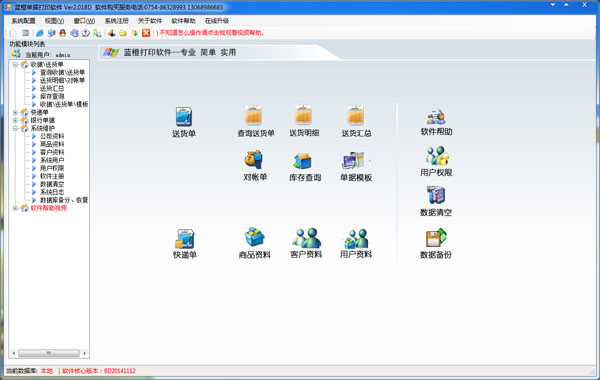Select 软件注册 in the tree
The width and height of the screenshot is (600, 380).
click(52, 176)
